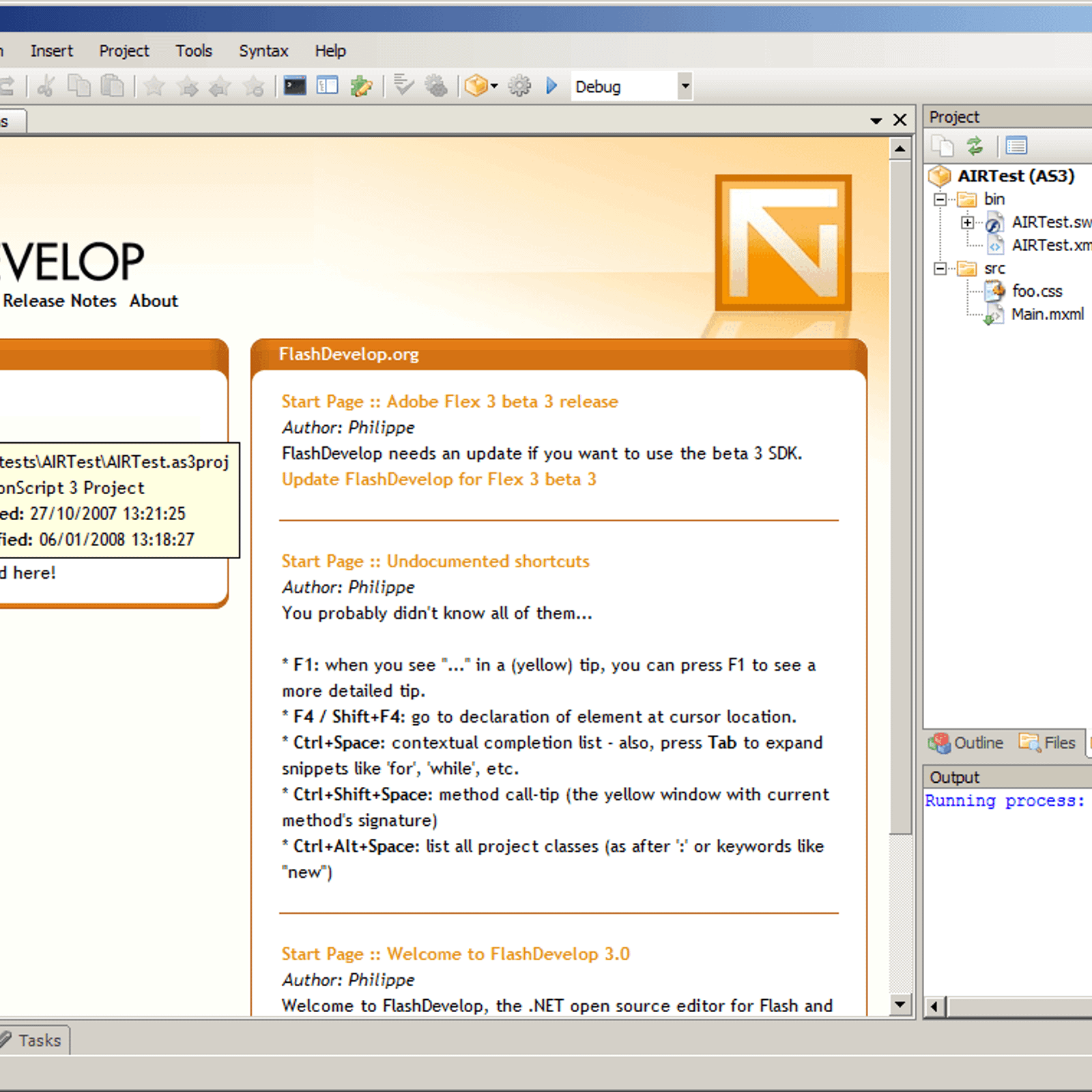Open the Tools menu
This screenshot has width=1092, height=1092.
[194, 51]
